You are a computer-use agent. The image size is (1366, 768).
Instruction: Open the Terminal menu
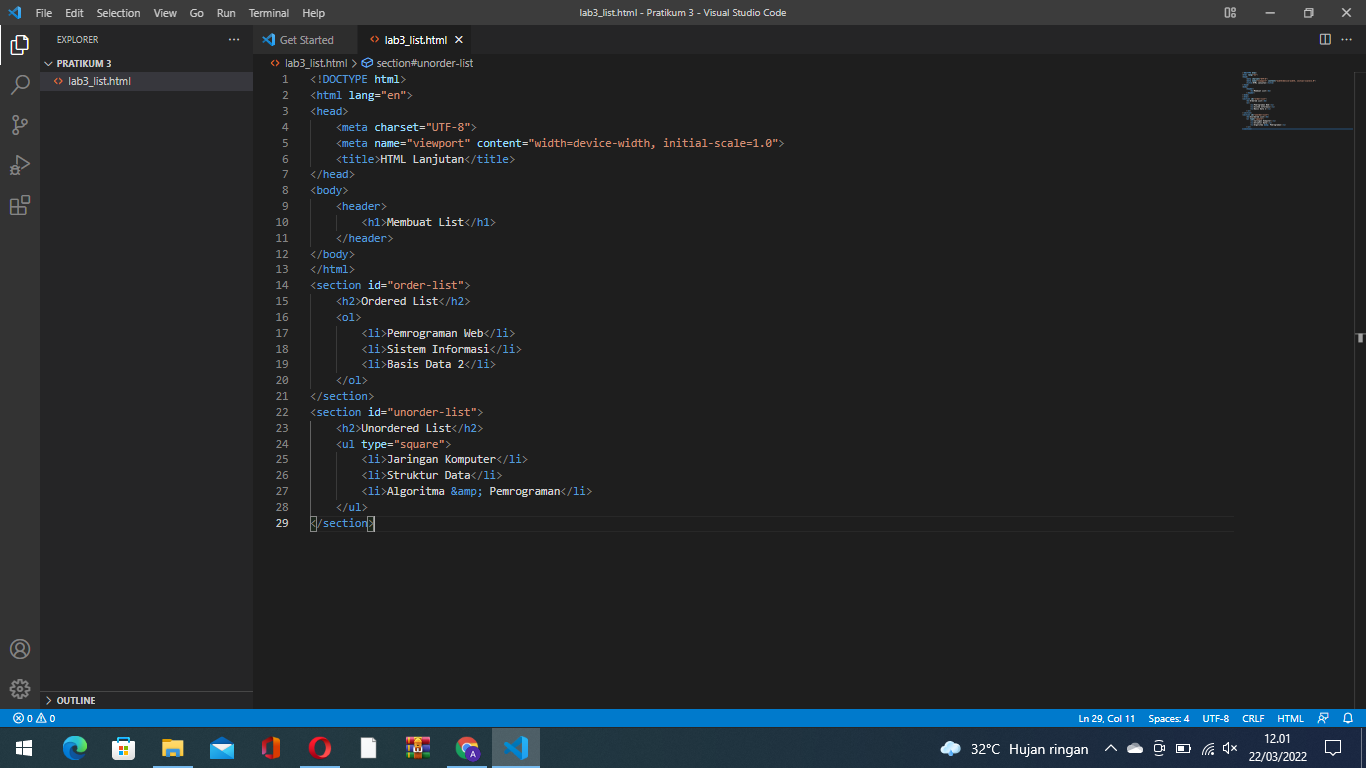point(267,13)
